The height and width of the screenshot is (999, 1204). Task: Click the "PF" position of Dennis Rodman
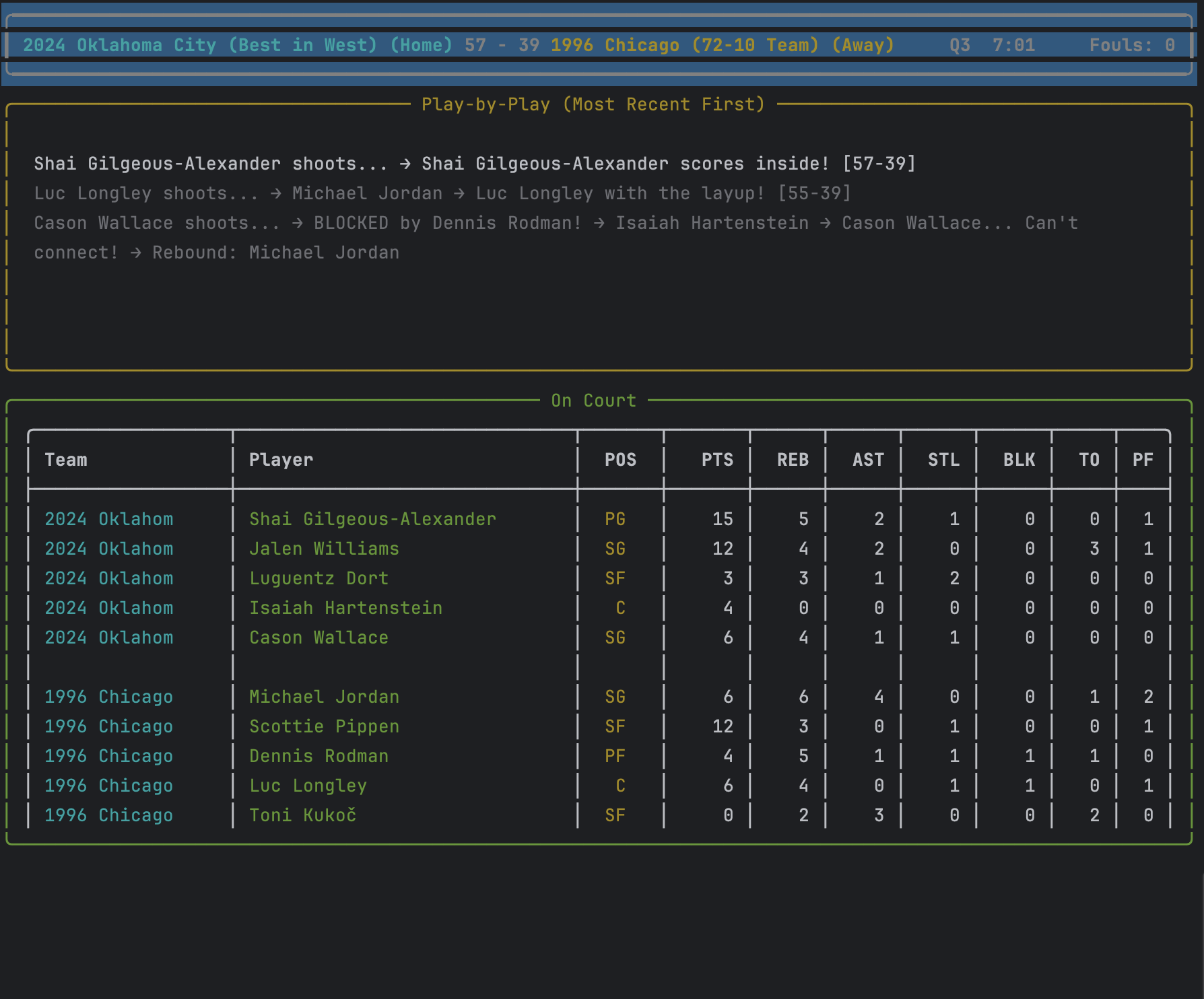[x=615, y=756]
